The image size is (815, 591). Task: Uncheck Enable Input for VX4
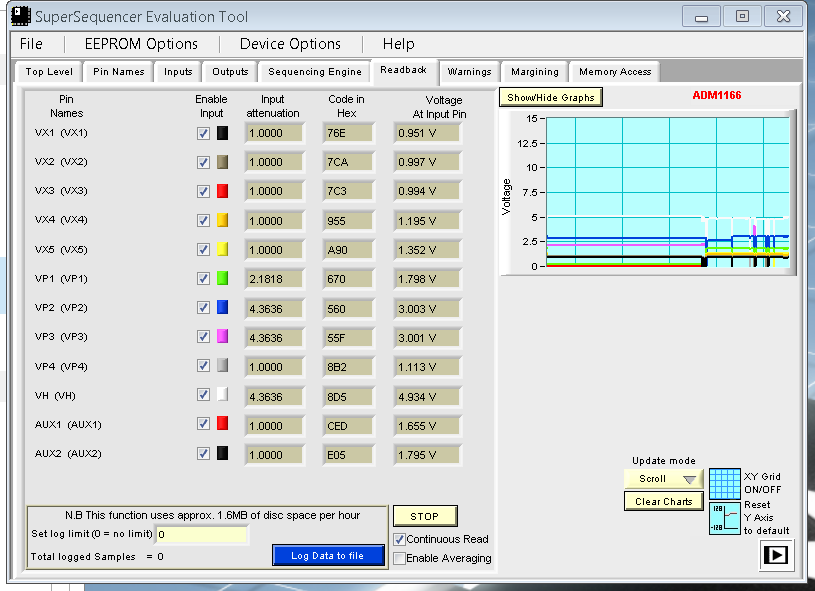[203, 221]
